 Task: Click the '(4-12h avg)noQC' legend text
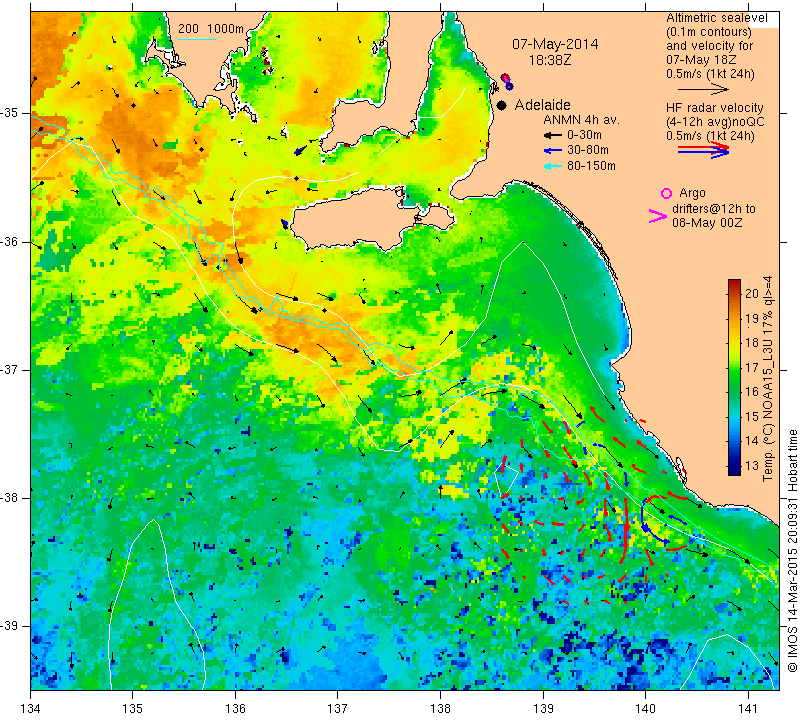click(715, 122)
